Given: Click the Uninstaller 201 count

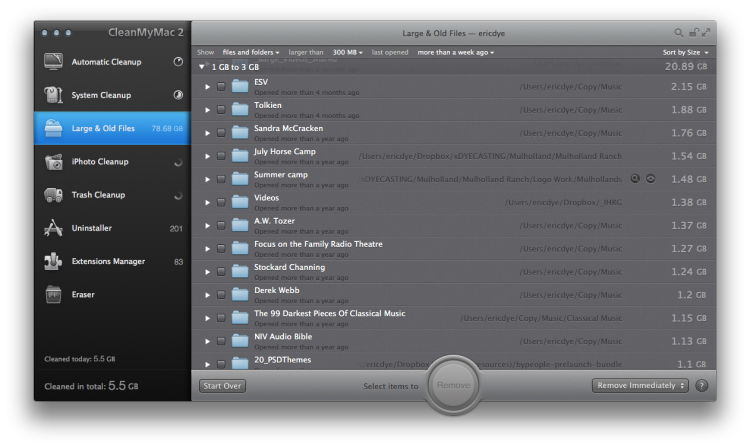Looking at the screenshot, I should (176, 229).
